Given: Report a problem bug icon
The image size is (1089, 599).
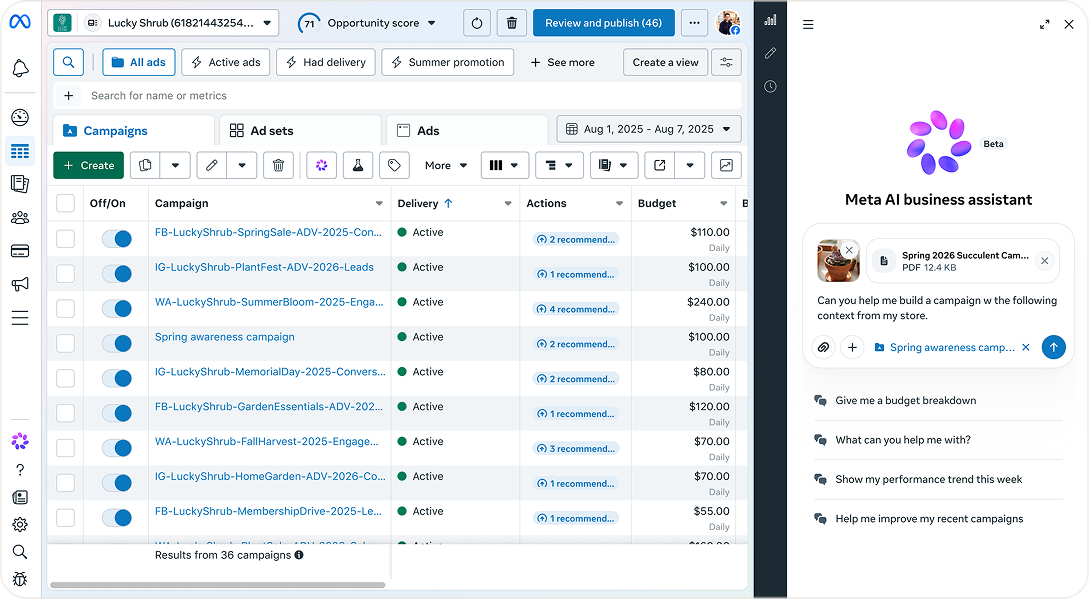Looking at the screenshot, I should click(20, 579).
